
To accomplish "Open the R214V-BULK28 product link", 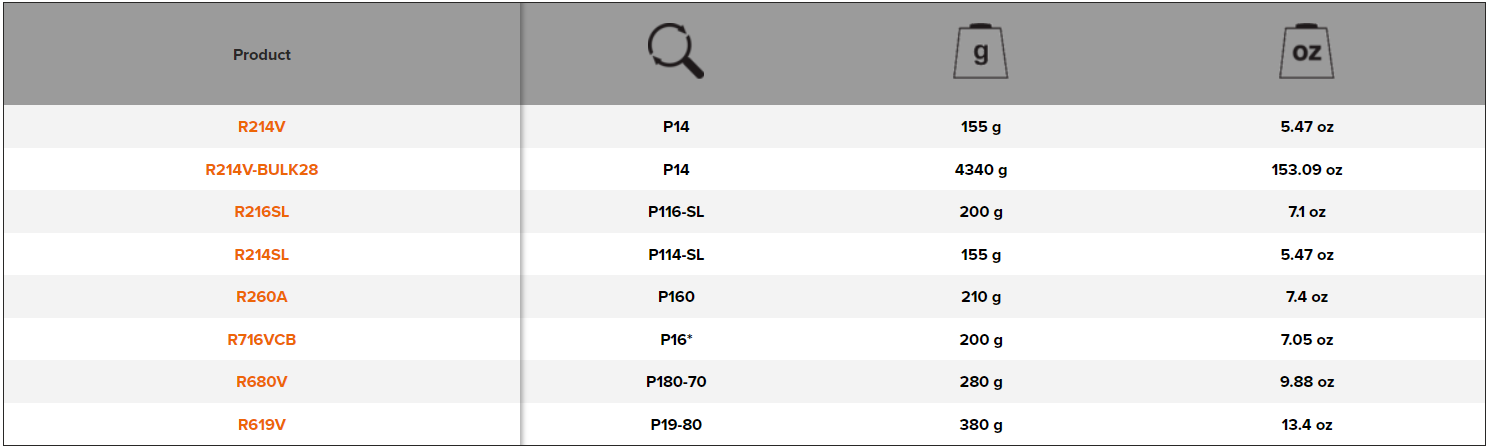I will click(262, 170).
